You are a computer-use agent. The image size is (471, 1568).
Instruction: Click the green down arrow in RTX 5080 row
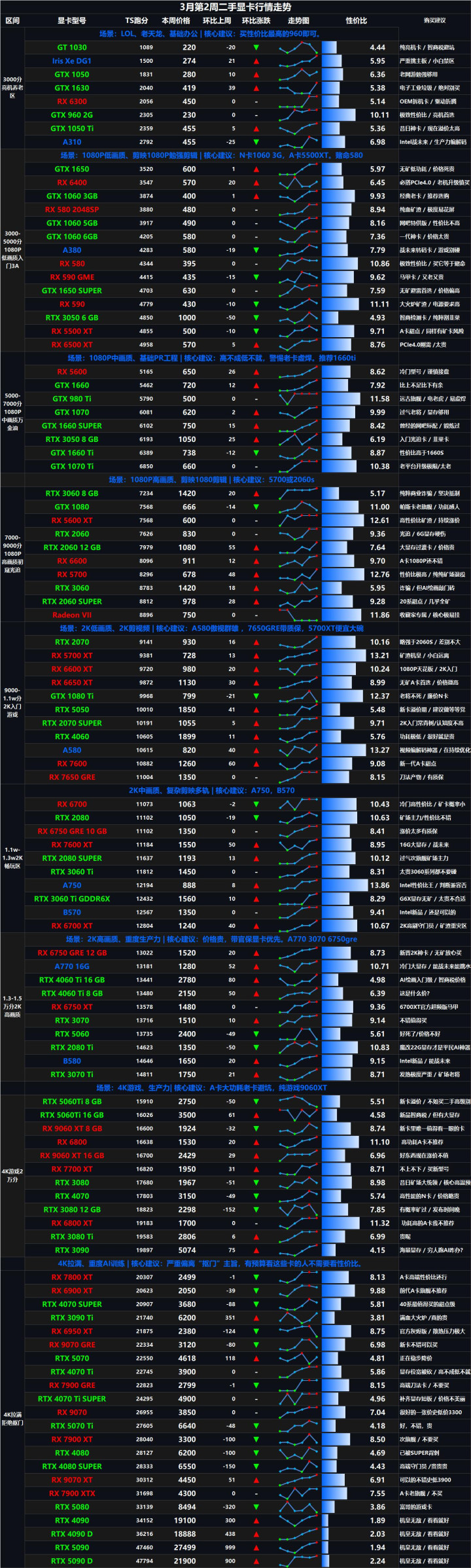click(256, 1507)
